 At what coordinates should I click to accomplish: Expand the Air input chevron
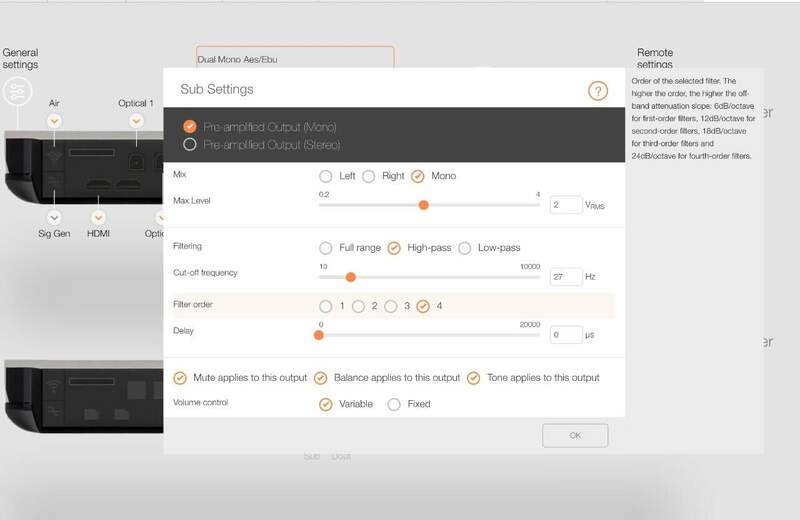(x=55, y=120)
